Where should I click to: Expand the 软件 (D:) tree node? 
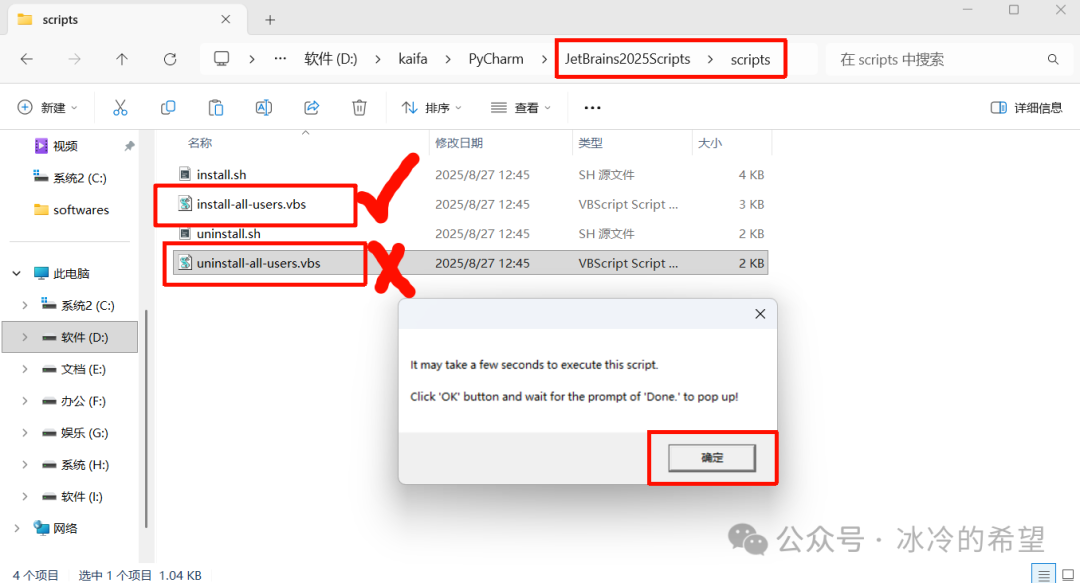click(25, 338)
